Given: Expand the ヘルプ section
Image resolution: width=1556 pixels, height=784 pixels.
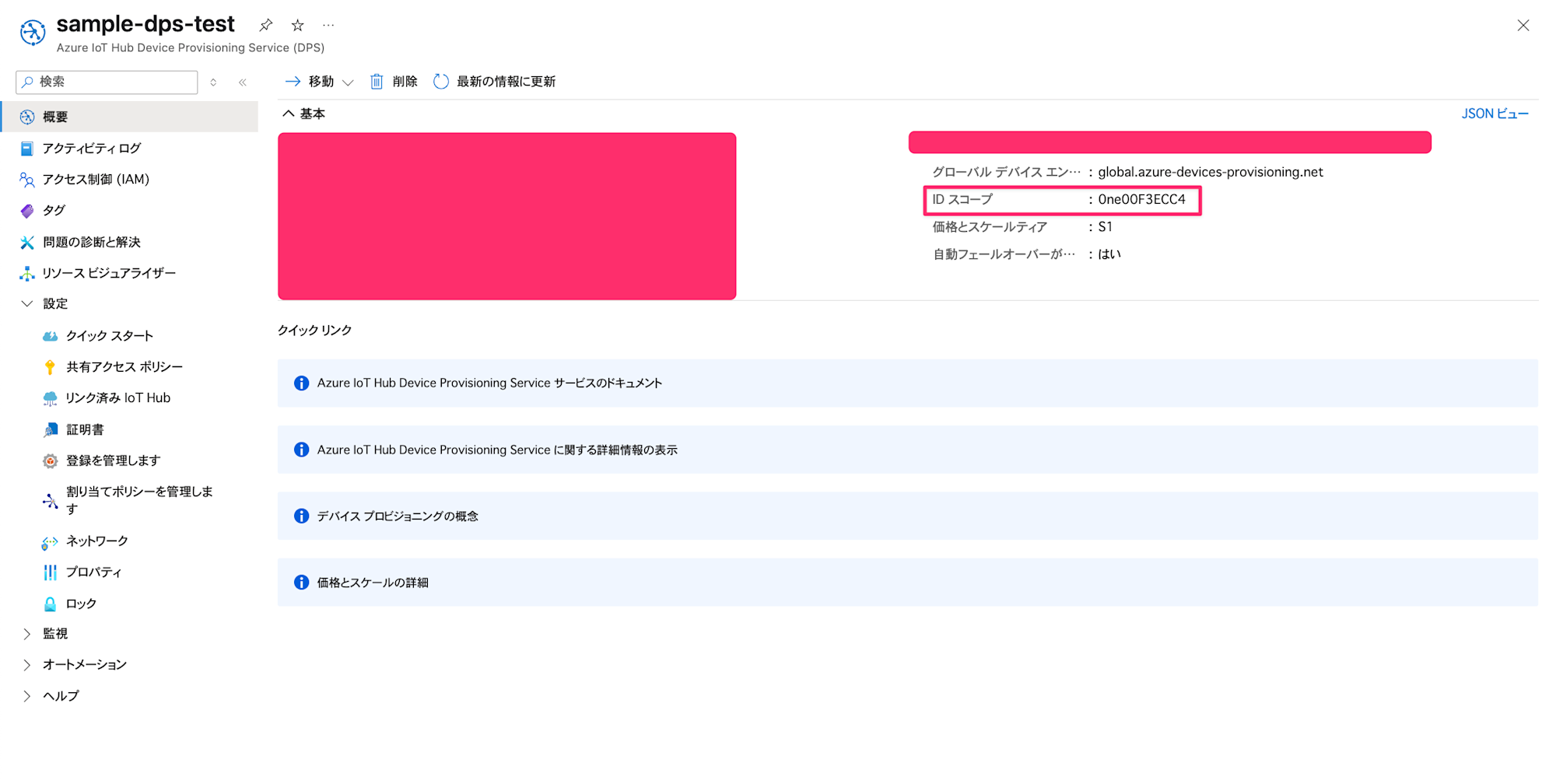Looking at the screenshot, I should coord(27,696).
